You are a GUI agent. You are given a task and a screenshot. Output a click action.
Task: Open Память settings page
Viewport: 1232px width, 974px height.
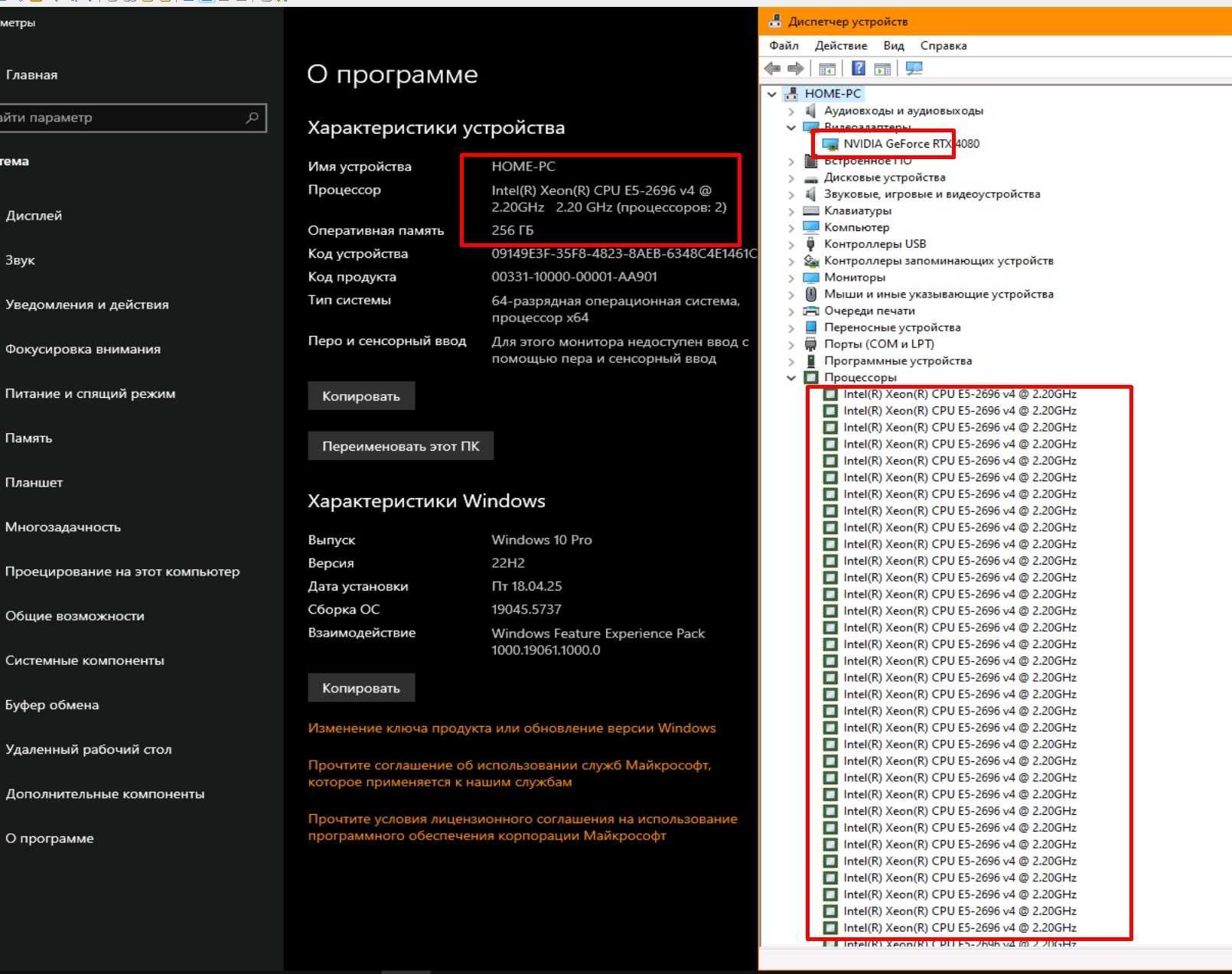coord(28,438)
